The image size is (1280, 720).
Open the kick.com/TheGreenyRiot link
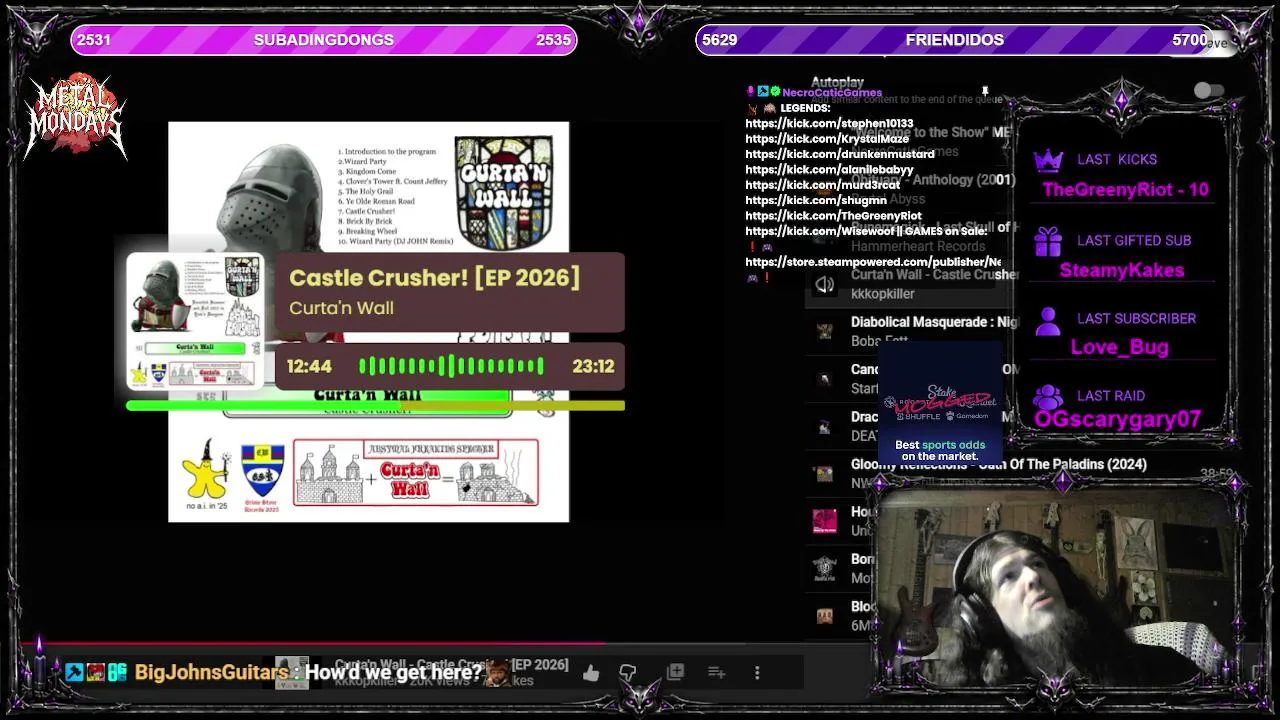click(833, 216)
